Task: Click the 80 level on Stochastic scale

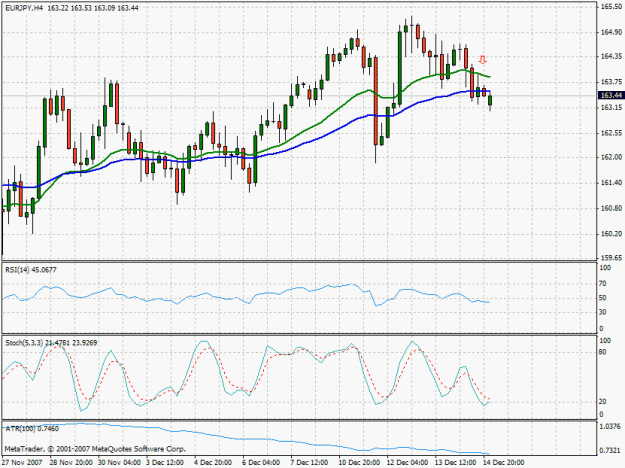Action: point(603,352)
